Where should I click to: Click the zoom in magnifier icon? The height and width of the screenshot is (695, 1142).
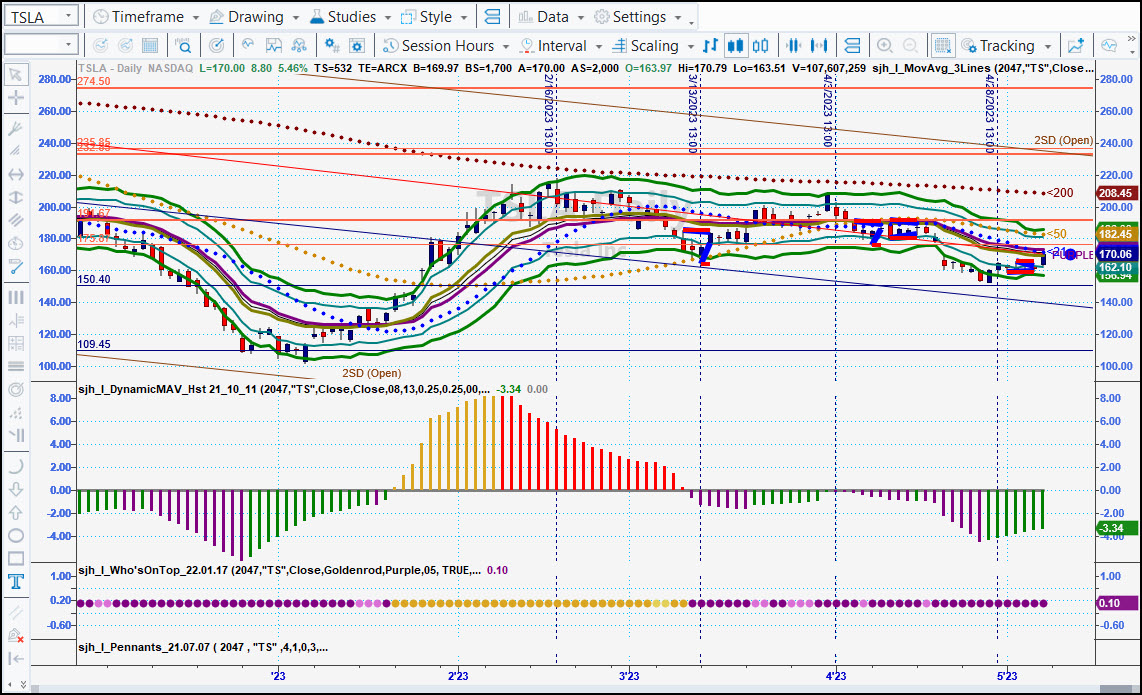[885, 46]
